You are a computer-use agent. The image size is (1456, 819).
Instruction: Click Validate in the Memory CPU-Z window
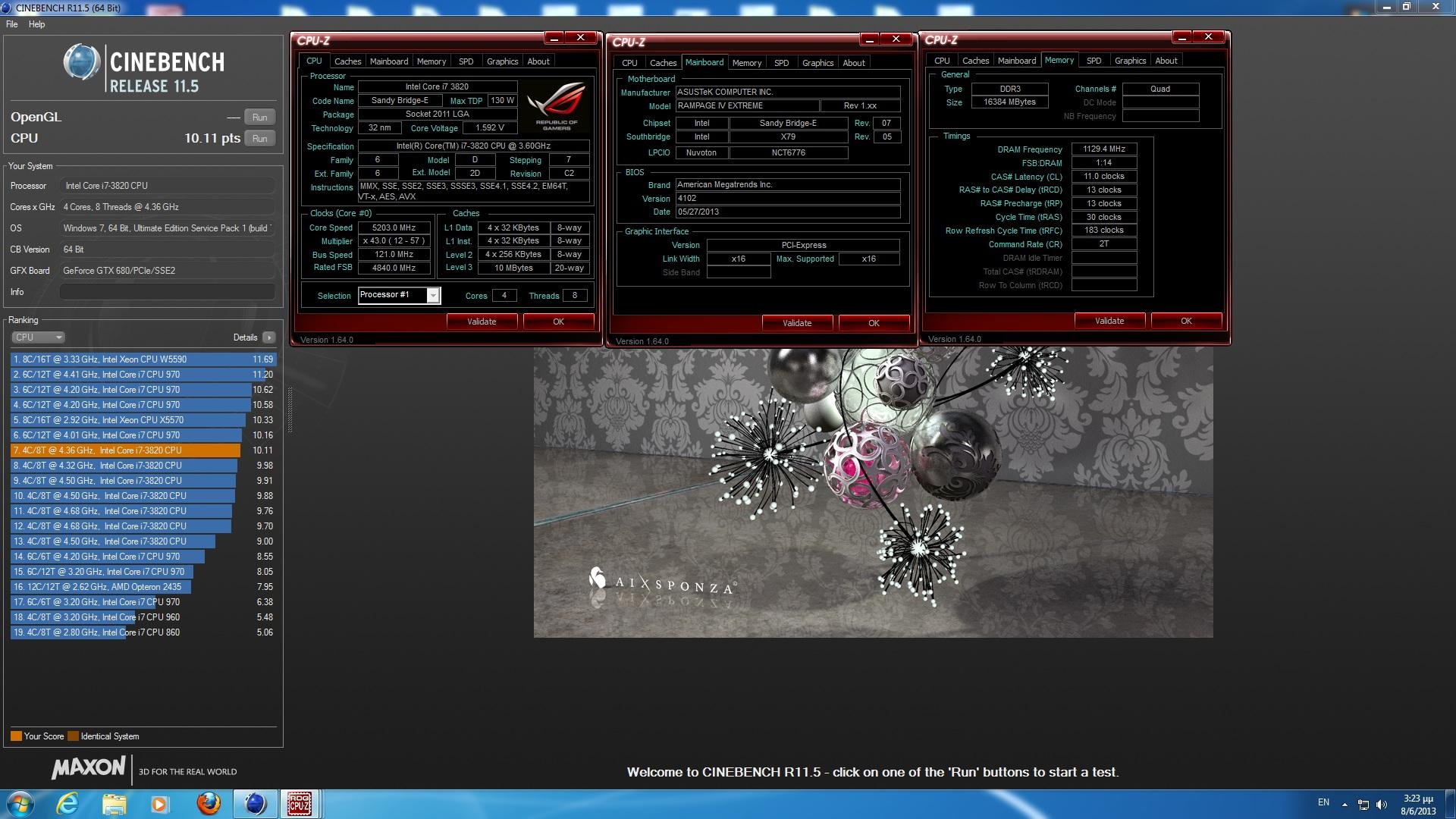1109,321
